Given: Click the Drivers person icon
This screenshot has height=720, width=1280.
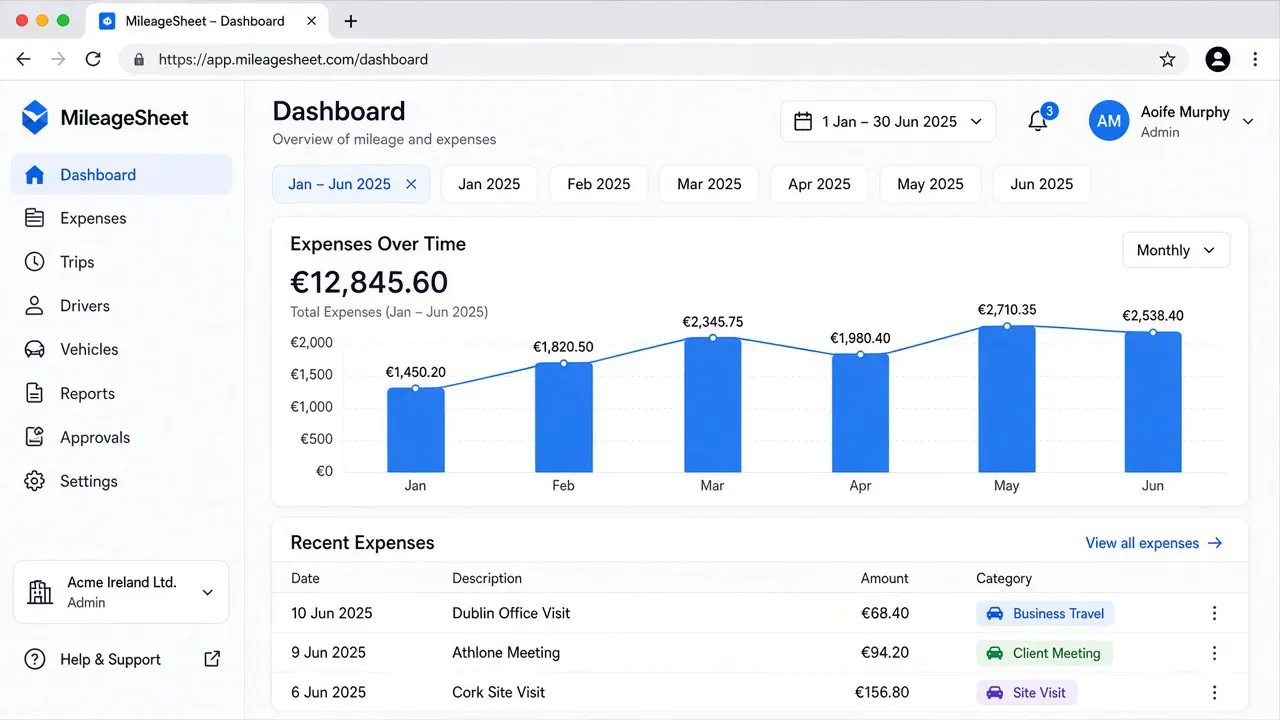Looking at the screenshot, I should click(x=35, y=306).
